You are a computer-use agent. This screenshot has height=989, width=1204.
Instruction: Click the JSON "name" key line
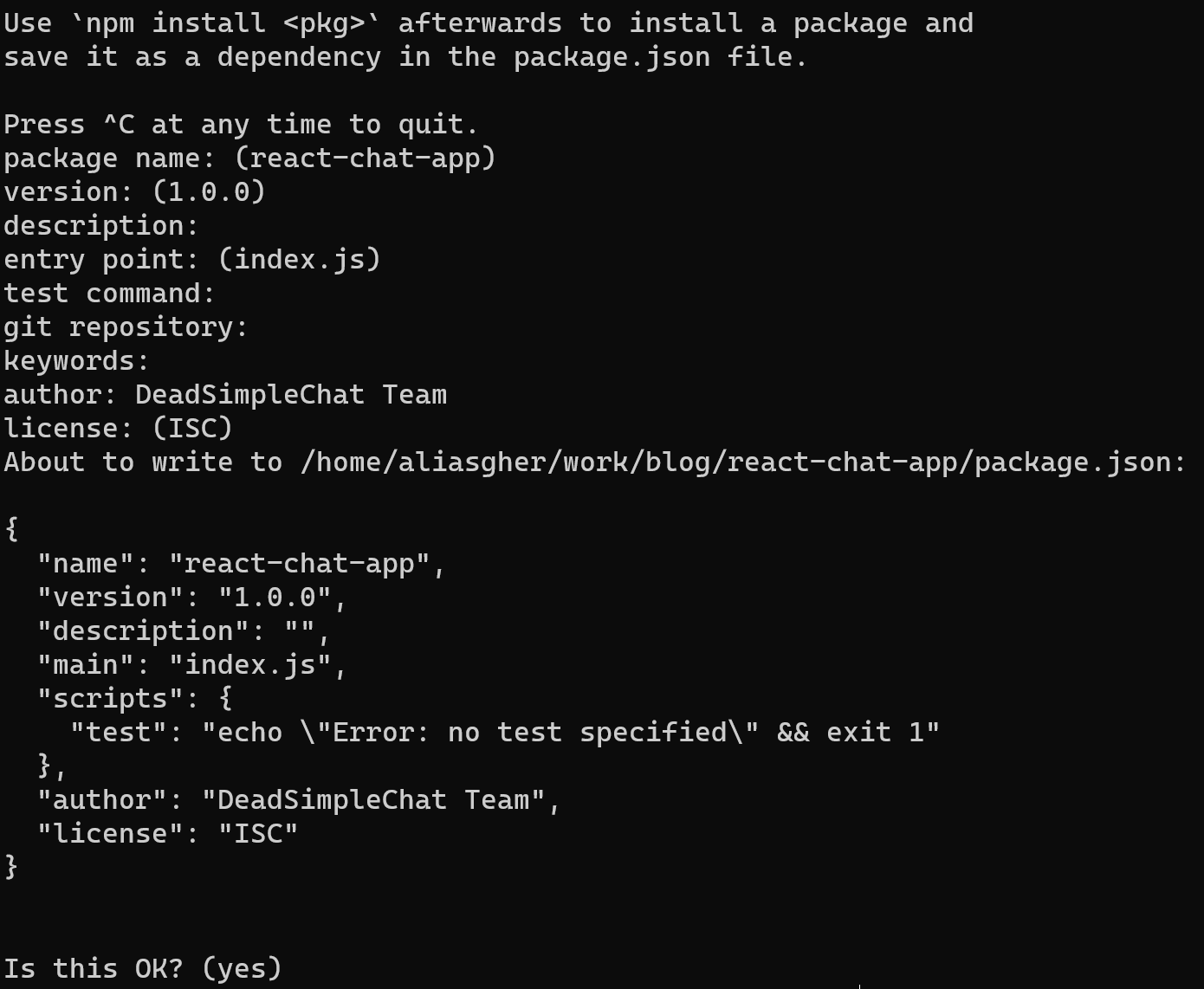point(241,564)
